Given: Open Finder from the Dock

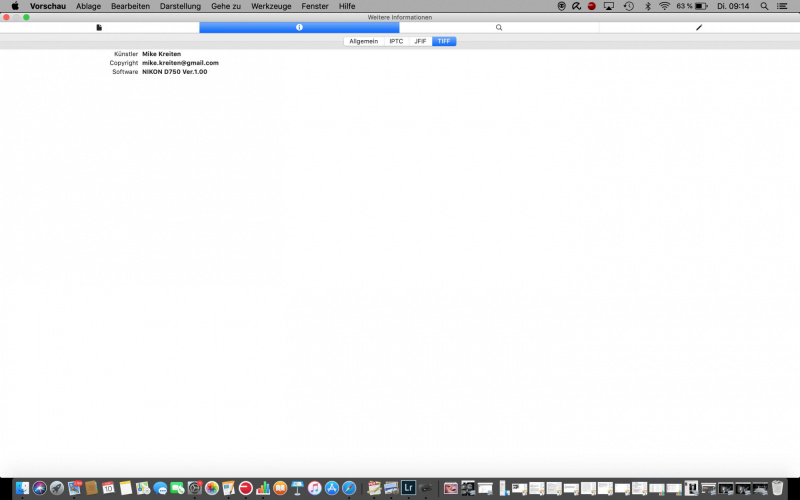Looking at the screenshot, I should [22, 488].
